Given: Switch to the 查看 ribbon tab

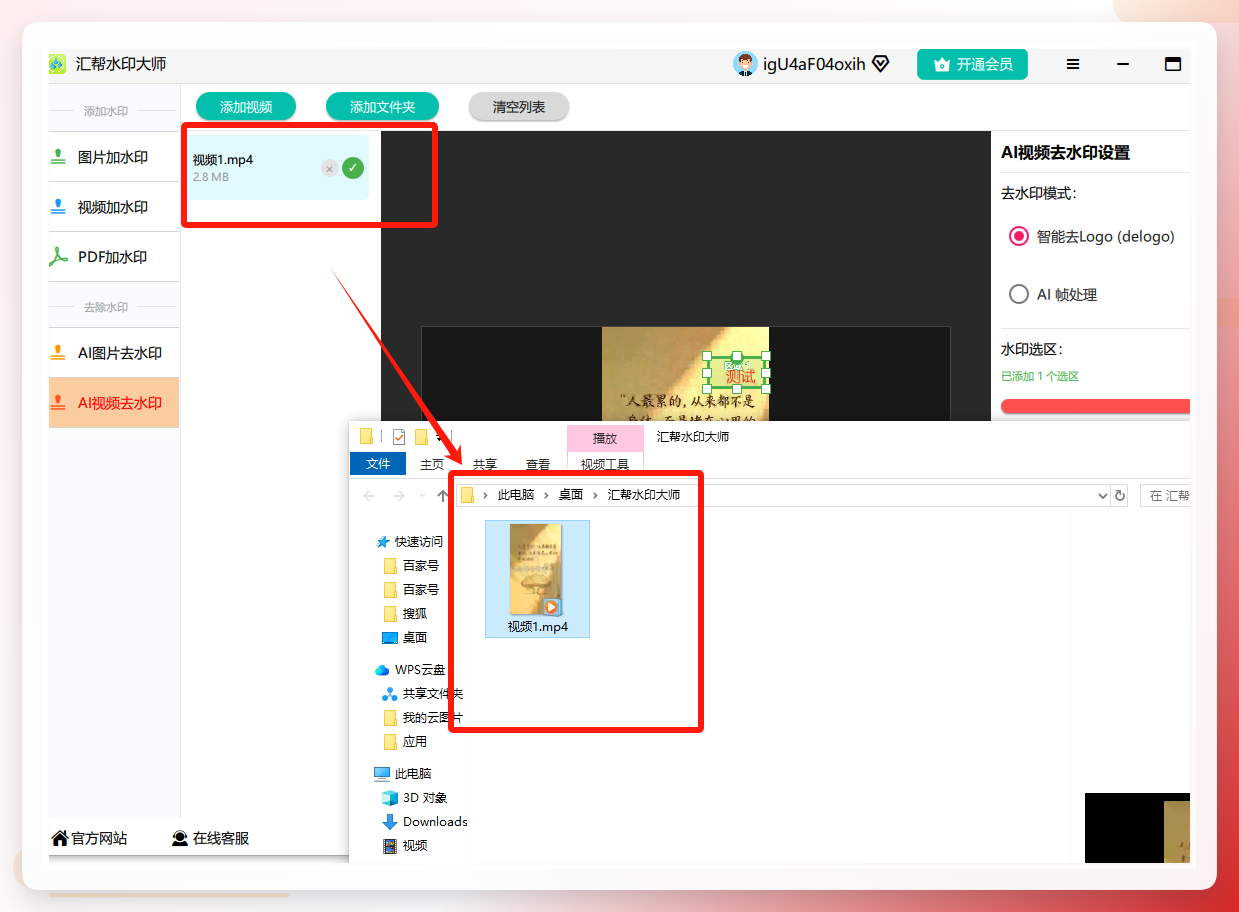Looking at the screenshot, I should (x=538, y=464).
